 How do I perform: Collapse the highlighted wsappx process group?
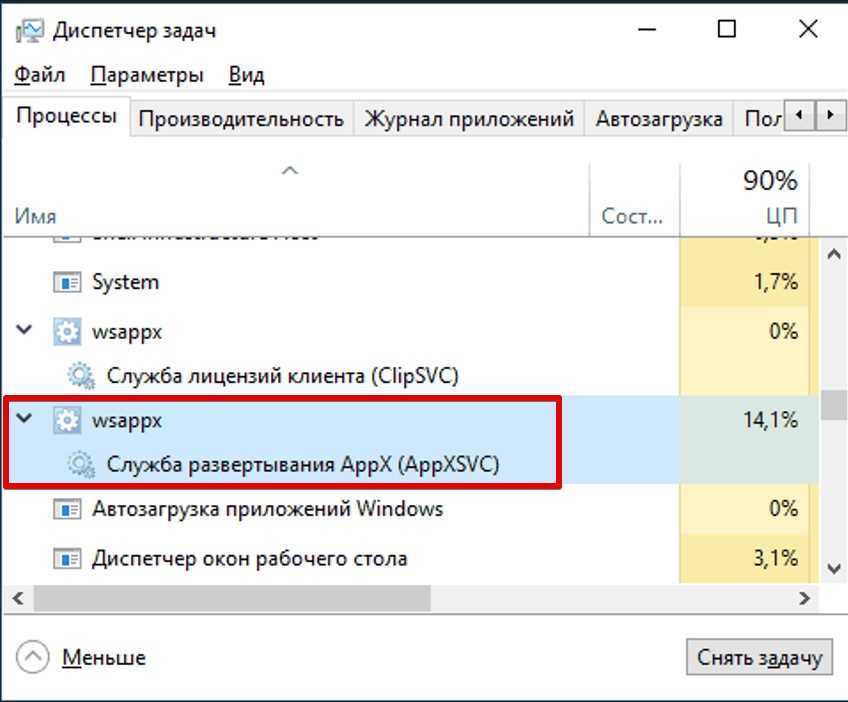(x=25, y=421)
